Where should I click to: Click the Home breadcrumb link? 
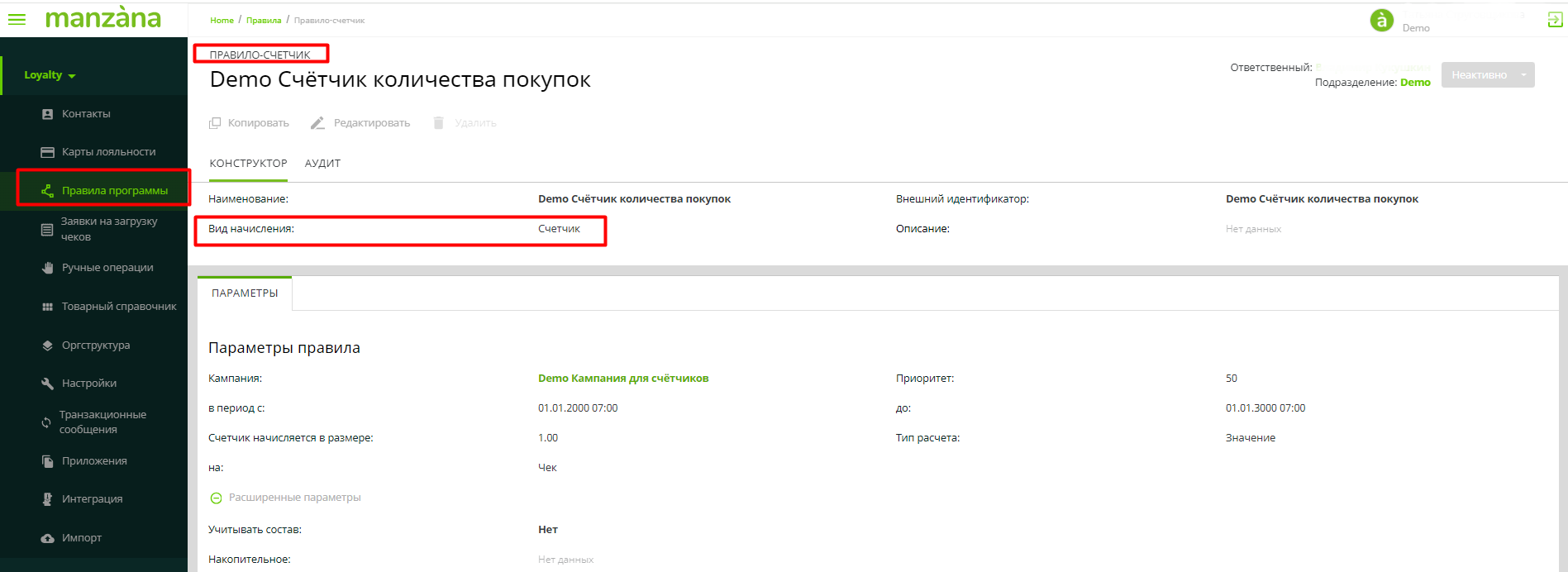click(222, 21)
